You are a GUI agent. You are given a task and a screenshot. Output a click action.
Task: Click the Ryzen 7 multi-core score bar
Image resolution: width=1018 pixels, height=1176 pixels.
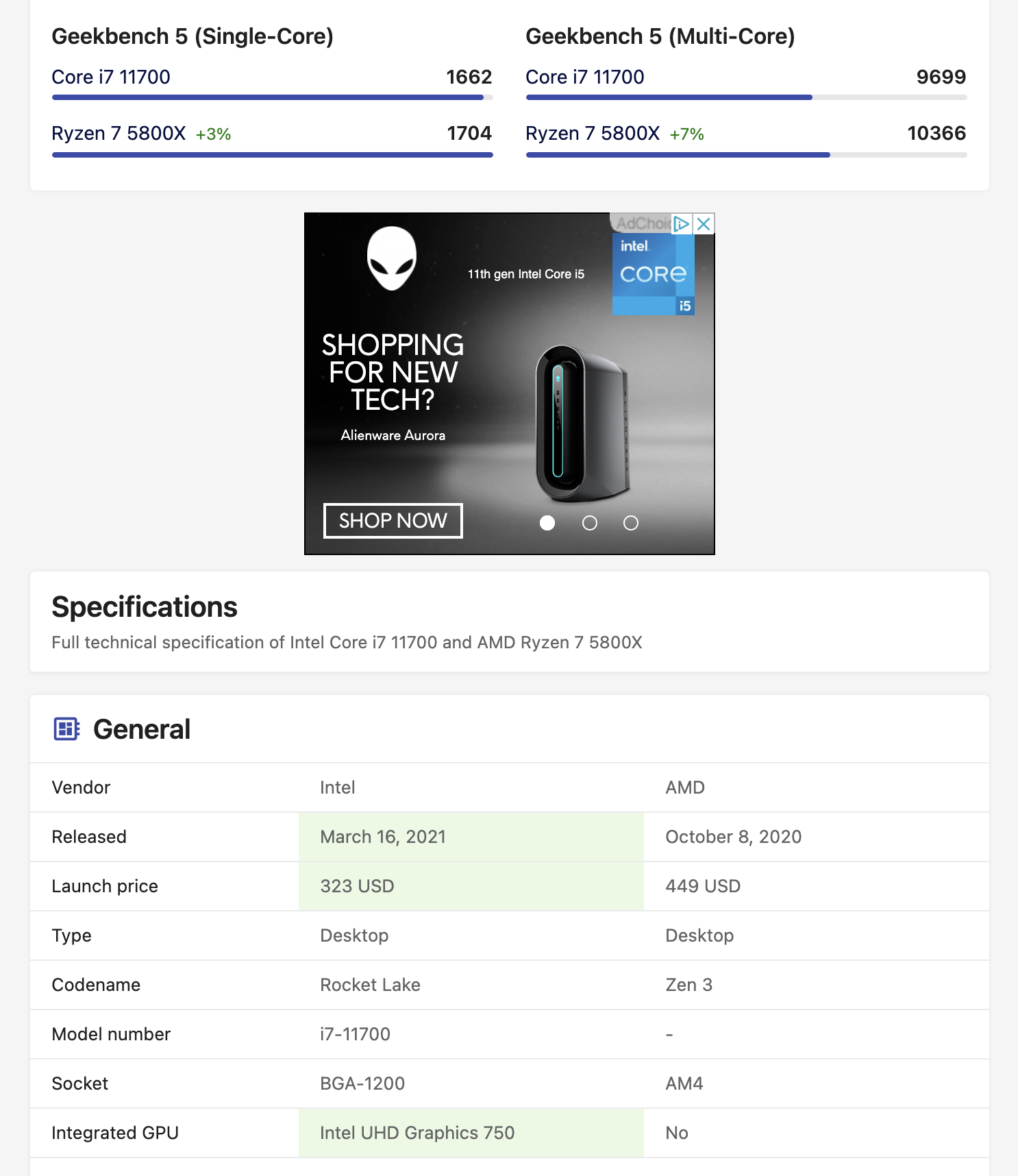(x=746, y=155)
